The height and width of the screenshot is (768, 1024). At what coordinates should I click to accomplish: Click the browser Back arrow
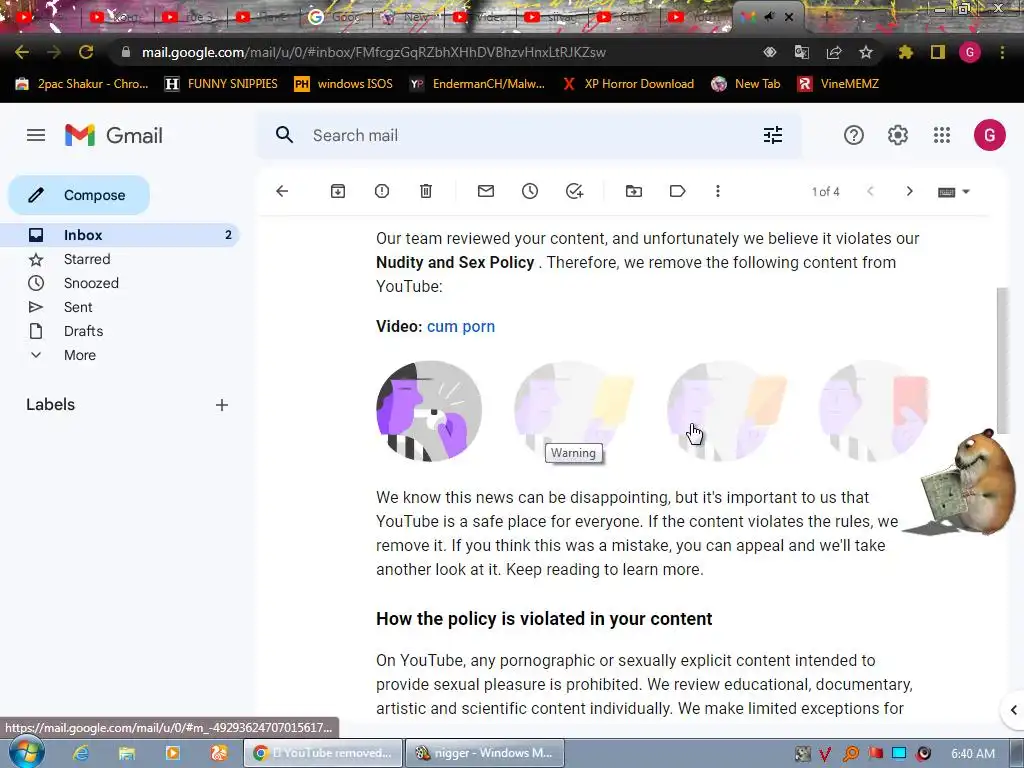pos(22,52)
